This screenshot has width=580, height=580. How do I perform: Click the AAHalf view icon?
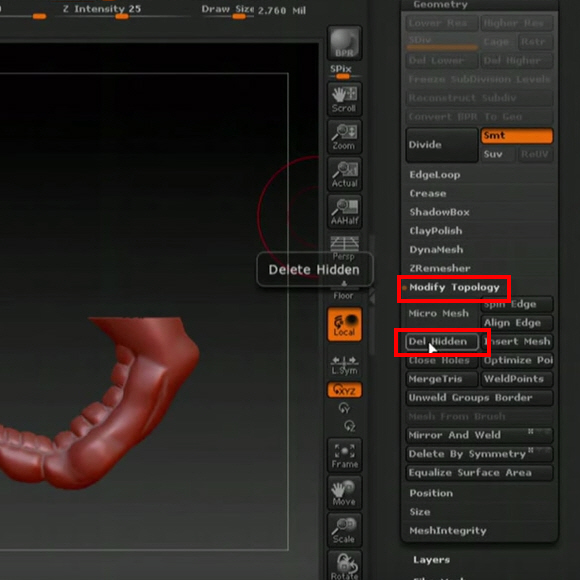click(x=344, y=212)
